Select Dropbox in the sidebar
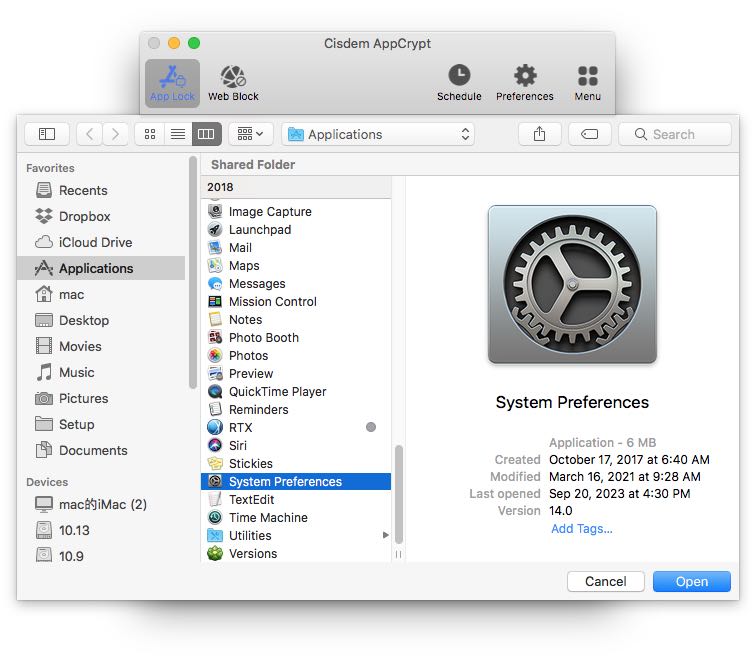This screenshot has height=662, width=756. click(101, 216)
